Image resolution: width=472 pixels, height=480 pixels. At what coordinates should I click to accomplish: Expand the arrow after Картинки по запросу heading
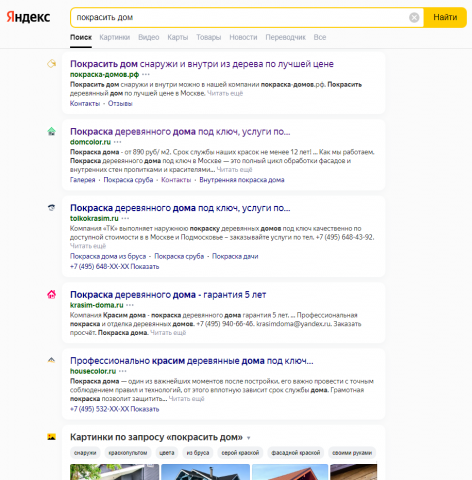point(249,438)
